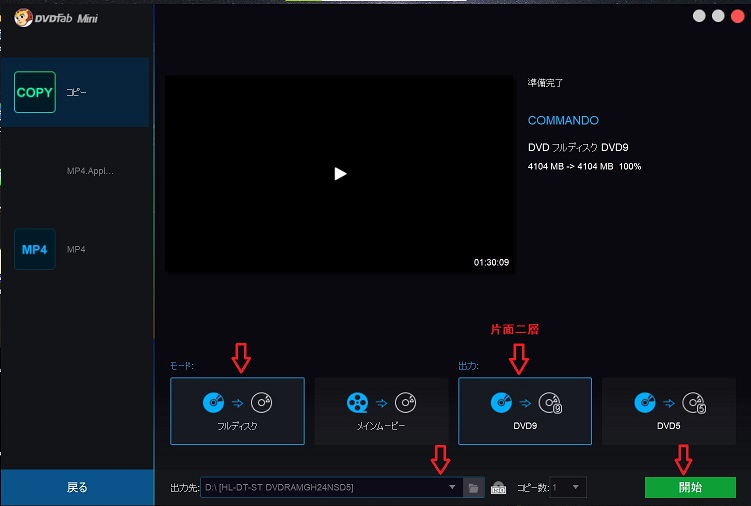Image resolution: width=751 pixels, height=506 pixels.
Task: Click the DVDFab Mini monkey logo
Action: click(23, 18)
